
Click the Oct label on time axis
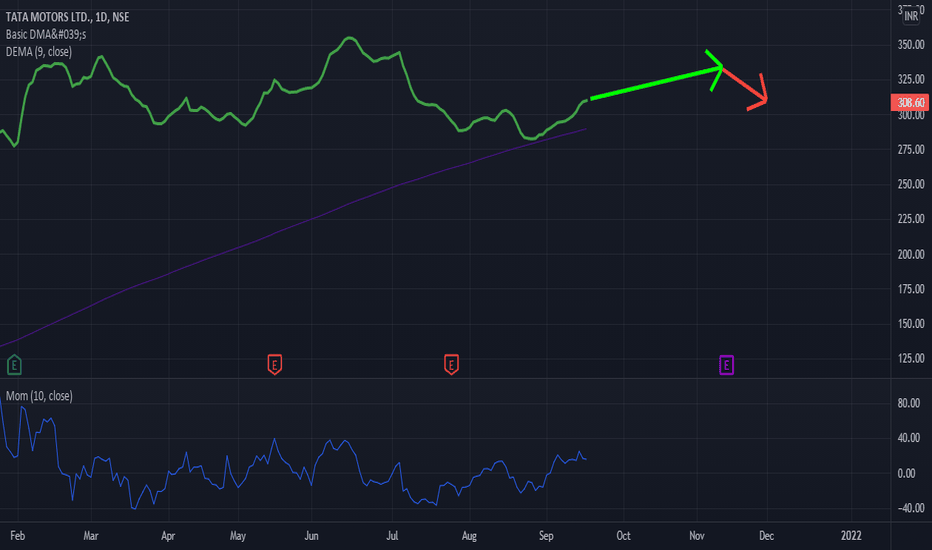(x=624, y=536)
